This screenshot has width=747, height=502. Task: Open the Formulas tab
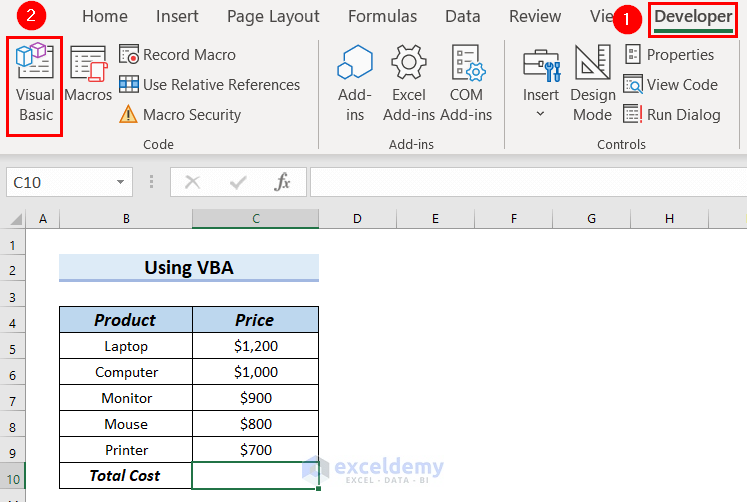click(383, 17)
